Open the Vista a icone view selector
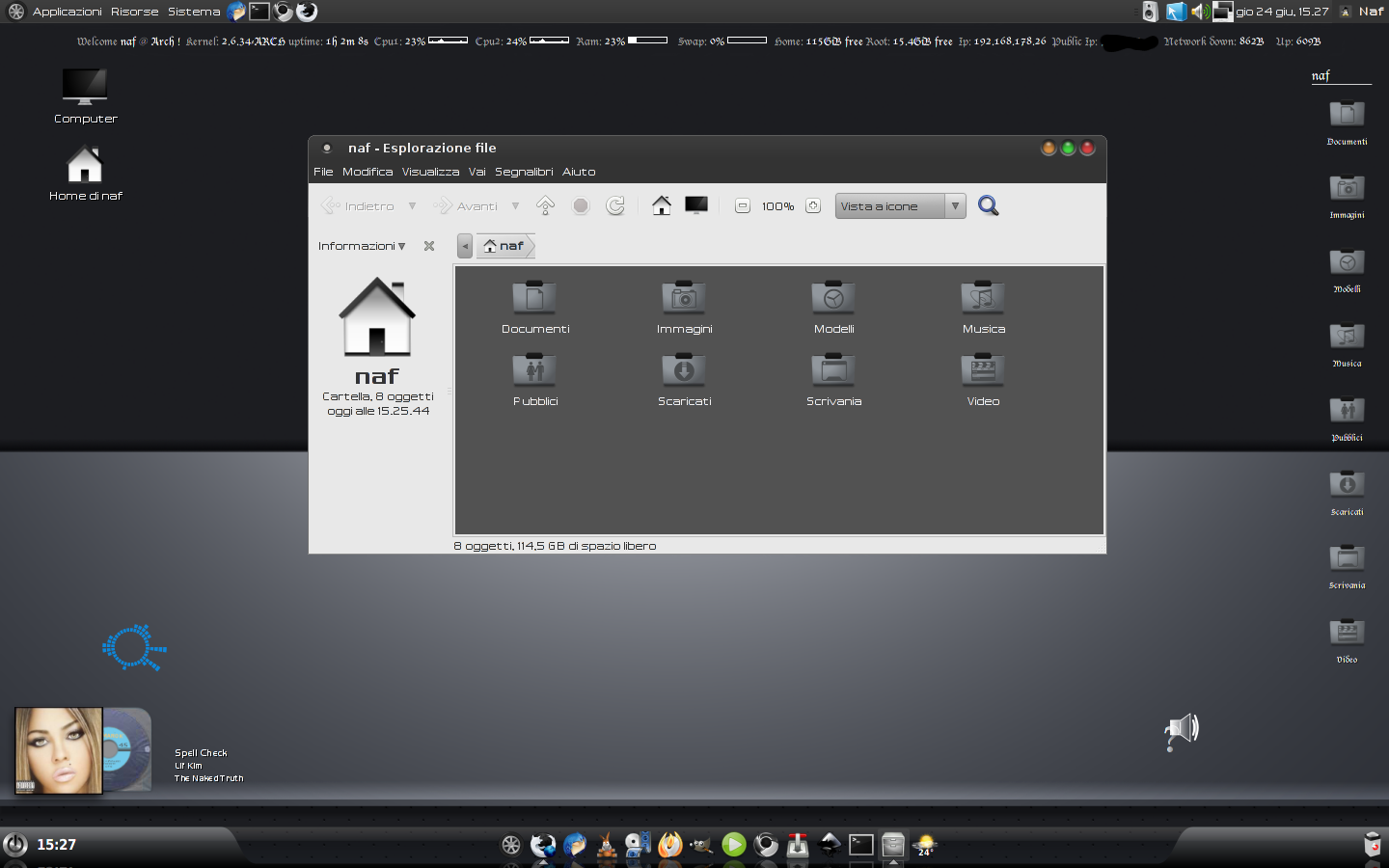 [900, 205]
